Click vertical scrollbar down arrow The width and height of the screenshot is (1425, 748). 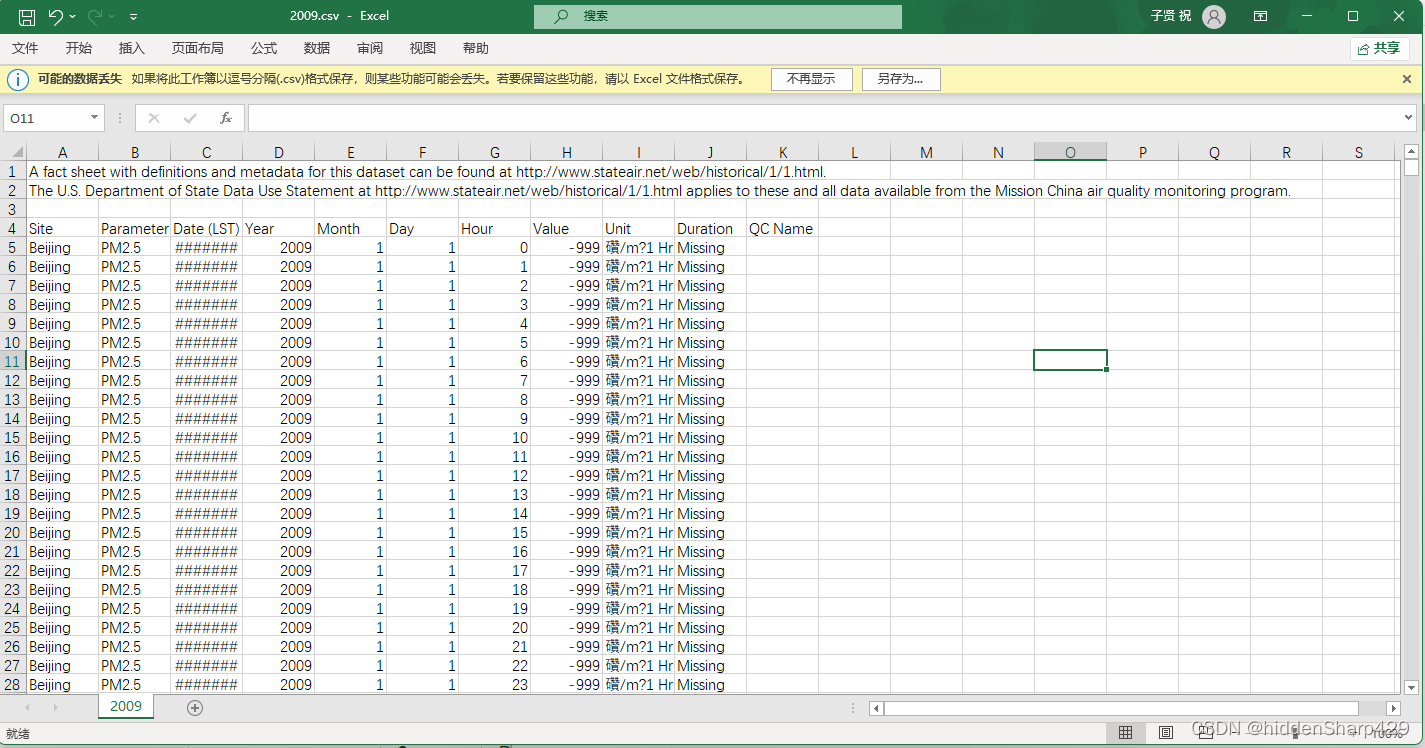(1411, 687)
